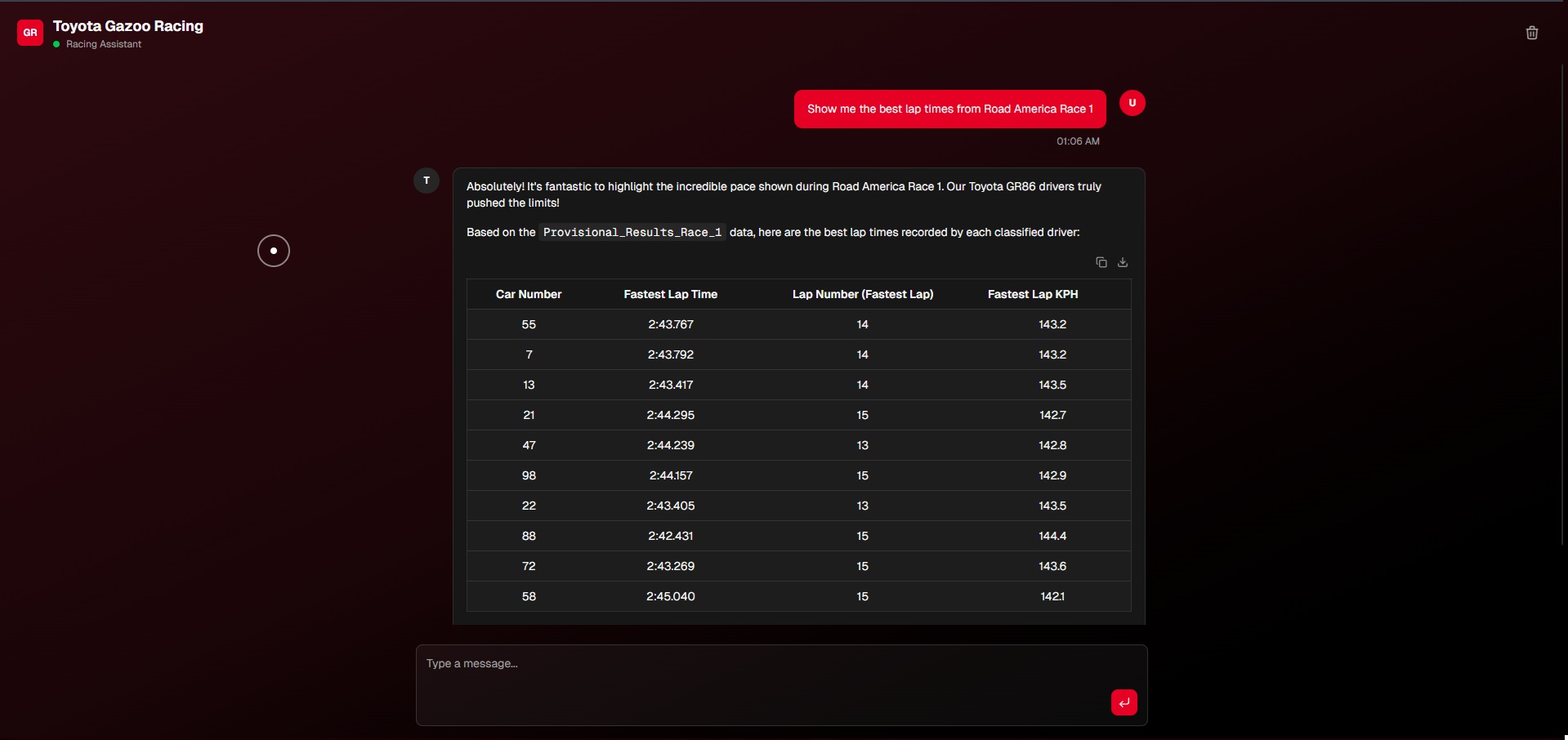Select car number 55 cell
Viewport: 1568px width, 740px height.
[x=529, y=324]
